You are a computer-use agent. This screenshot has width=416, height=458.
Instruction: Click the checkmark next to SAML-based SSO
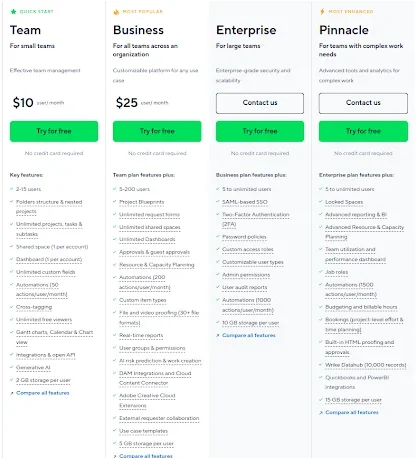tap(218, 202)
